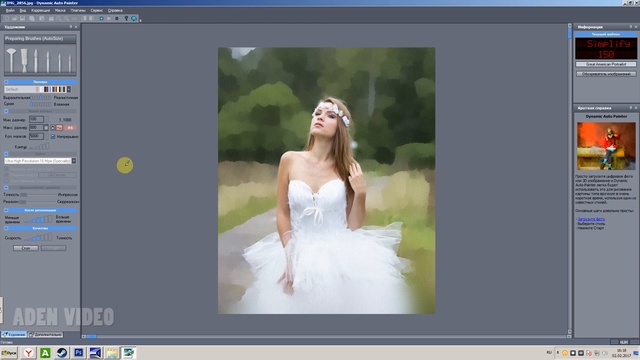Click the canvas vertical scrollbar

[x=569, y=180]
